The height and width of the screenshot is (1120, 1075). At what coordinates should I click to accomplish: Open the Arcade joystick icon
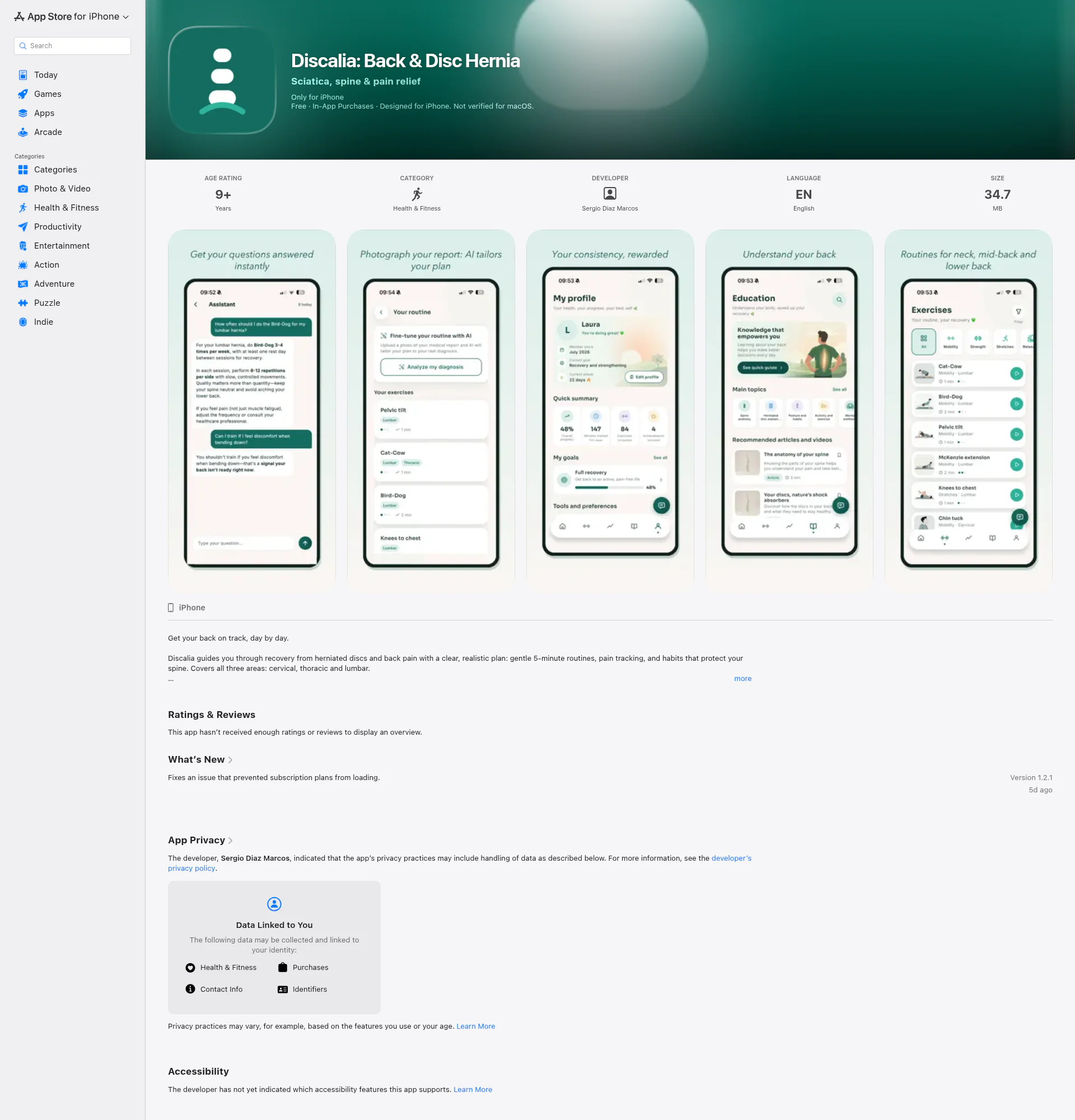pos(23,132)
